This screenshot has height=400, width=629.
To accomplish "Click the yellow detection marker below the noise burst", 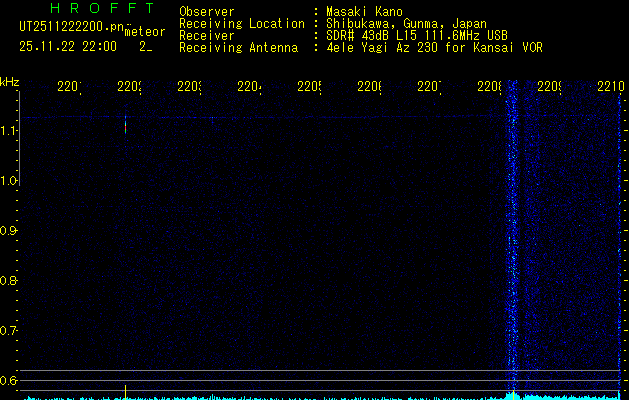I will coord(513,394).
